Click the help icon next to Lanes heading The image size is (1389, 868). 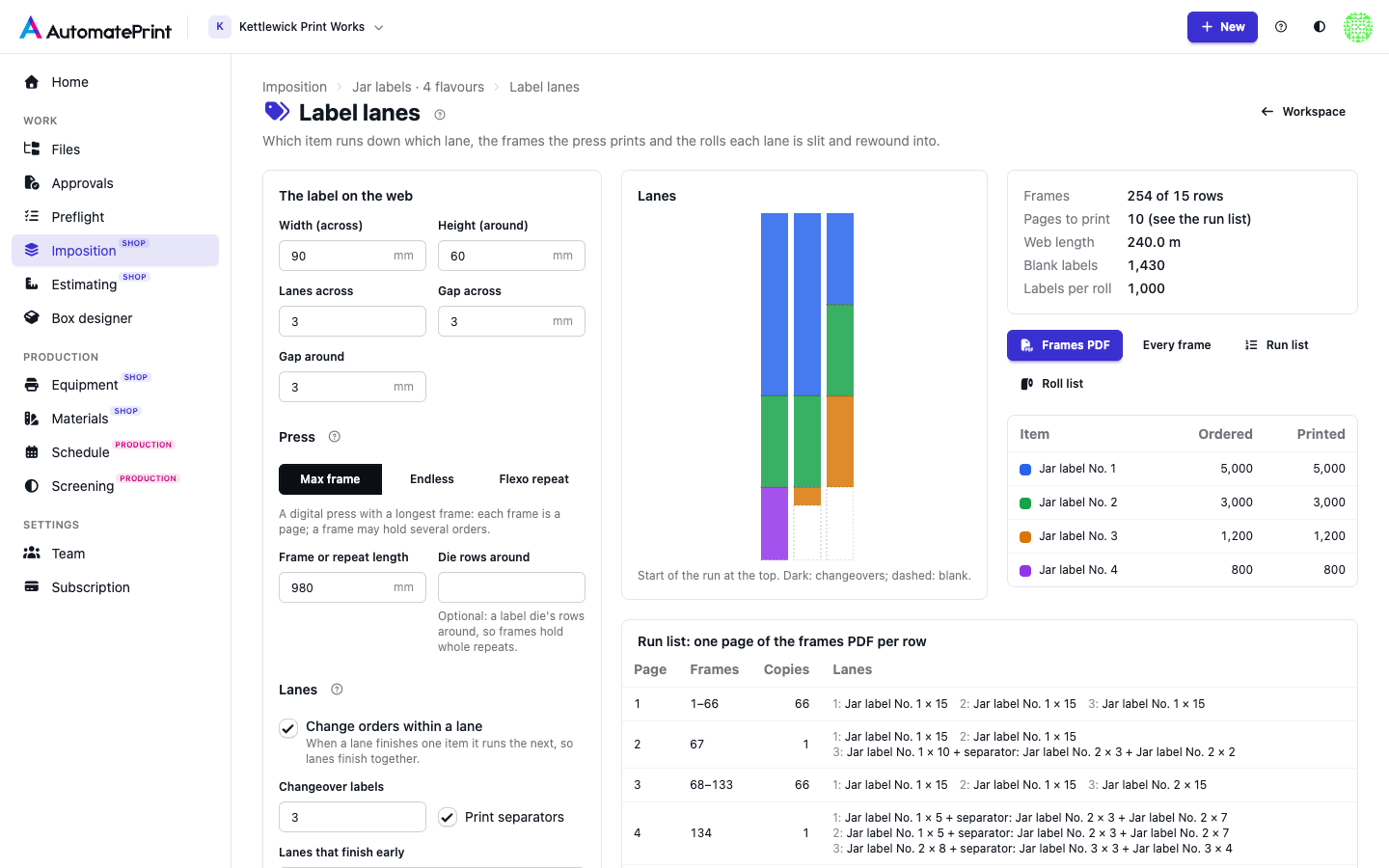click(x=337, y=690)
